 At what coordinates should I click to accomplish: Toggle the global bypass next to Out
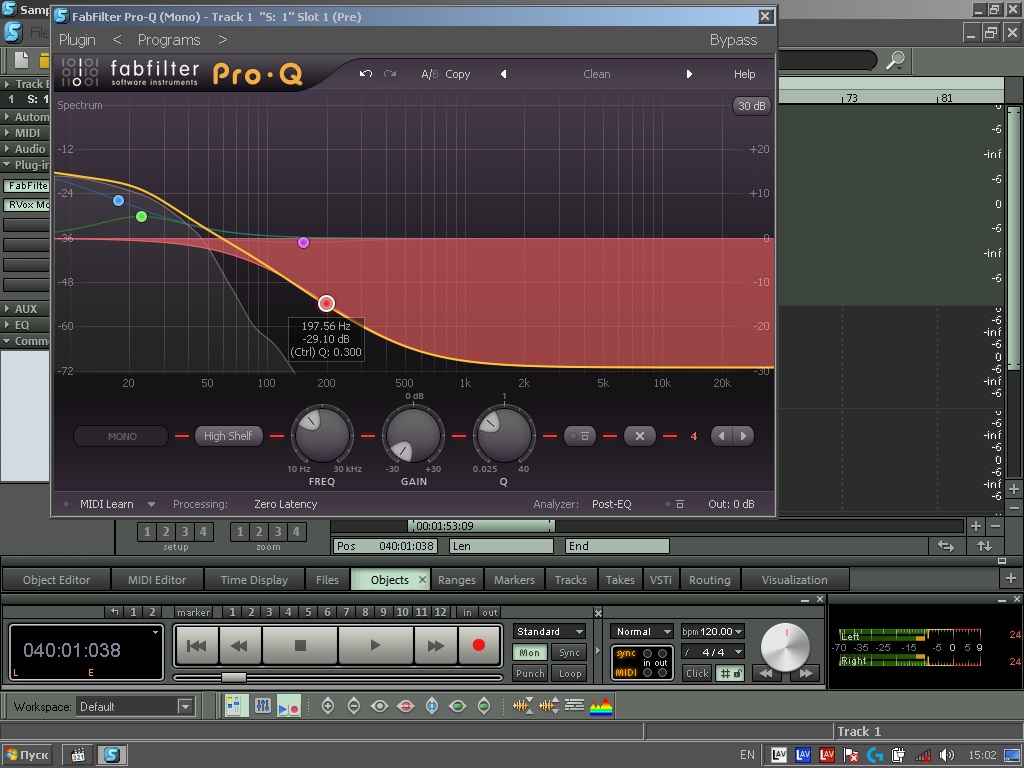[x=675, y=504]
